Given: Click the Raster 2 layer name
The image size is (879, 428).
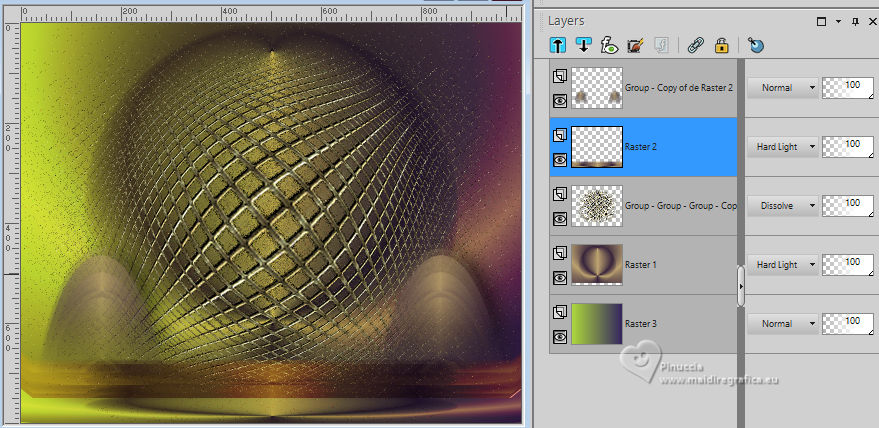Looking at the screenshot, I should (x=640, y=147).
